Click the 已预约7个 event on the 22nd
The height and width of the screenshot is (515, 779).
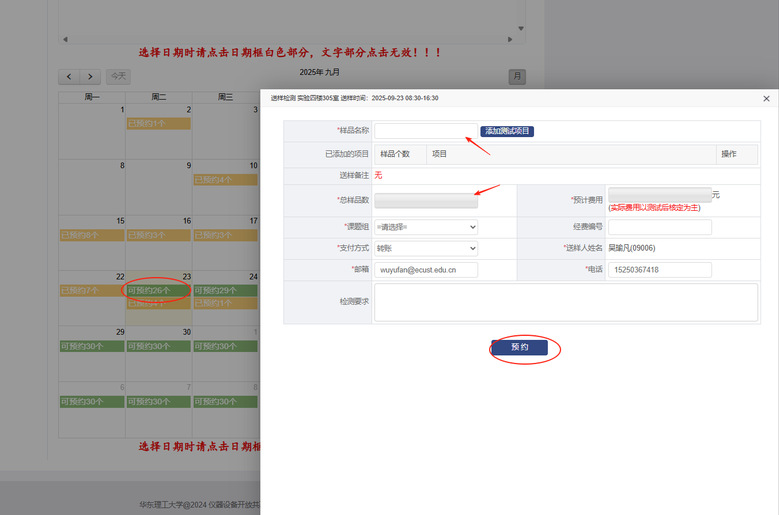(x=91, y=290)
